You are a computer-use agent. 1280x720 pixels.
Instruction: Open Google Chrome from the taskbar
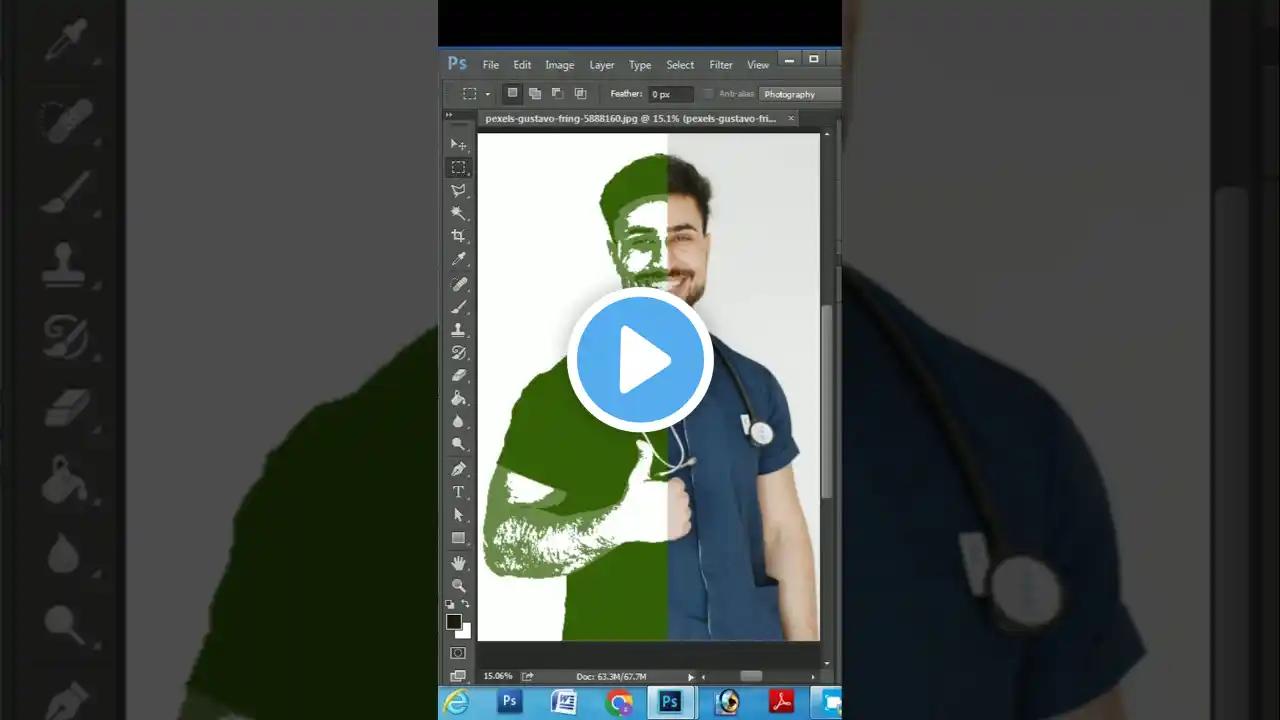pos(618,702)
